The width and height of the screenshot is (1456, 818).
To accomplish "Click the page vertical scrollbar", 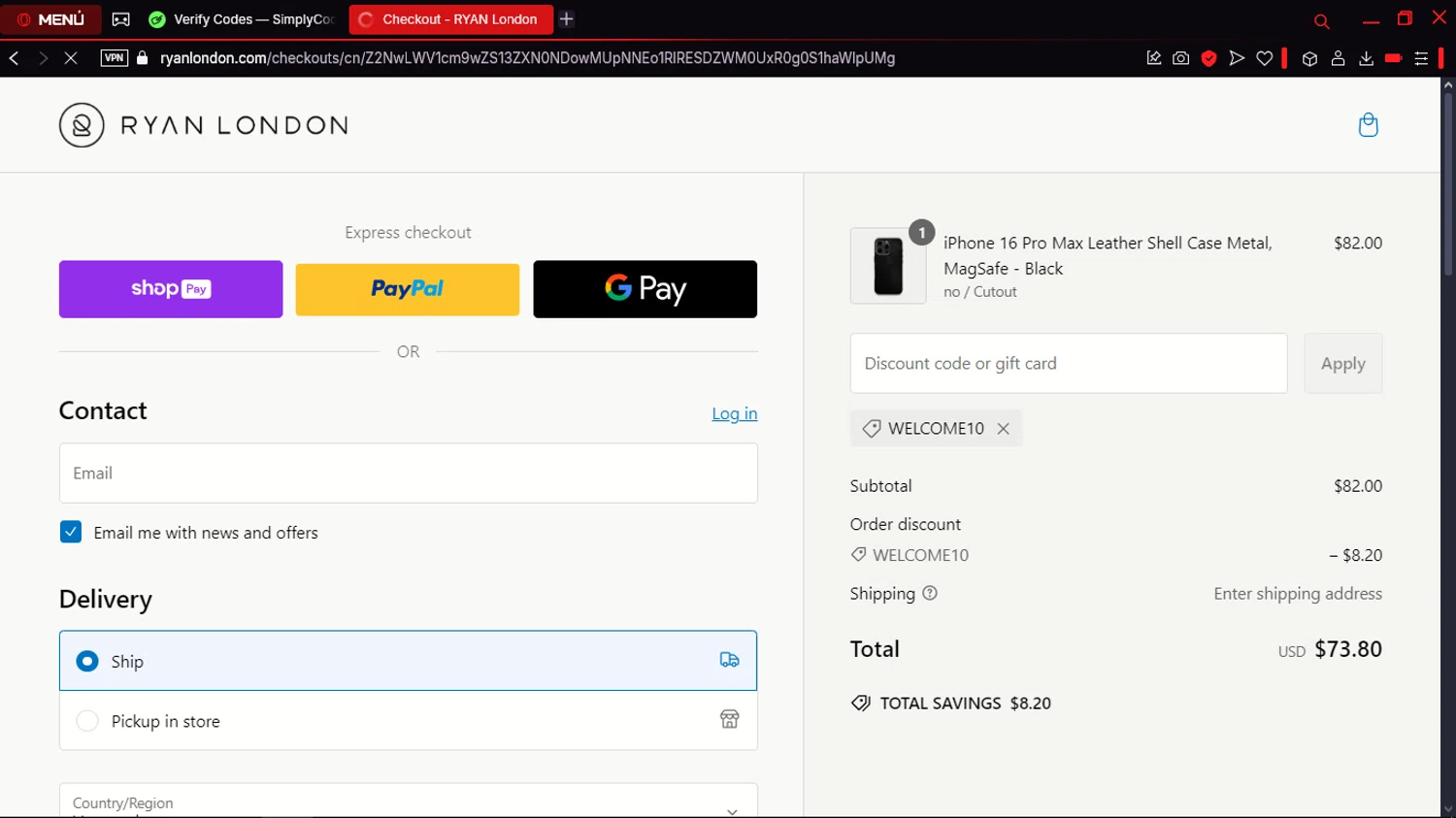I will click(x=1447, y=184).
